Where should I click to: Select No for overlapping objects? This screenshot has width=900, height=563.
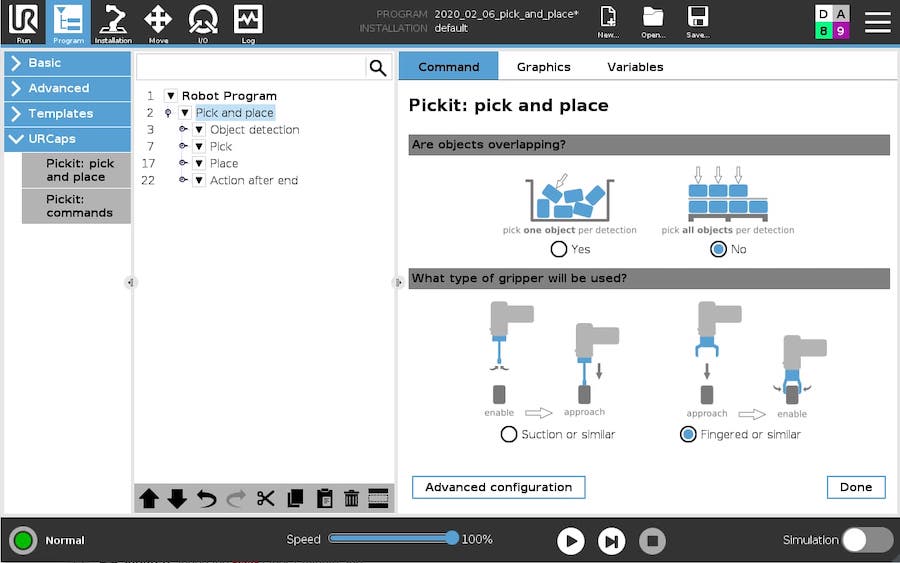tap(718, 249)
